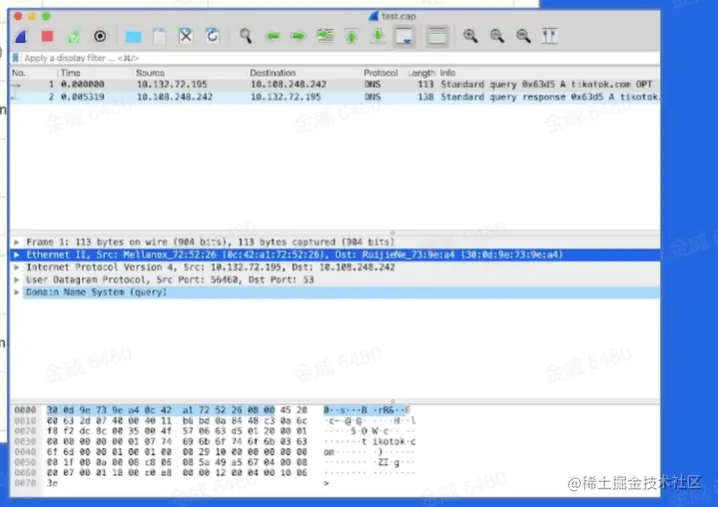
Task: Open capture options circular icon
Action: (100, 36)
